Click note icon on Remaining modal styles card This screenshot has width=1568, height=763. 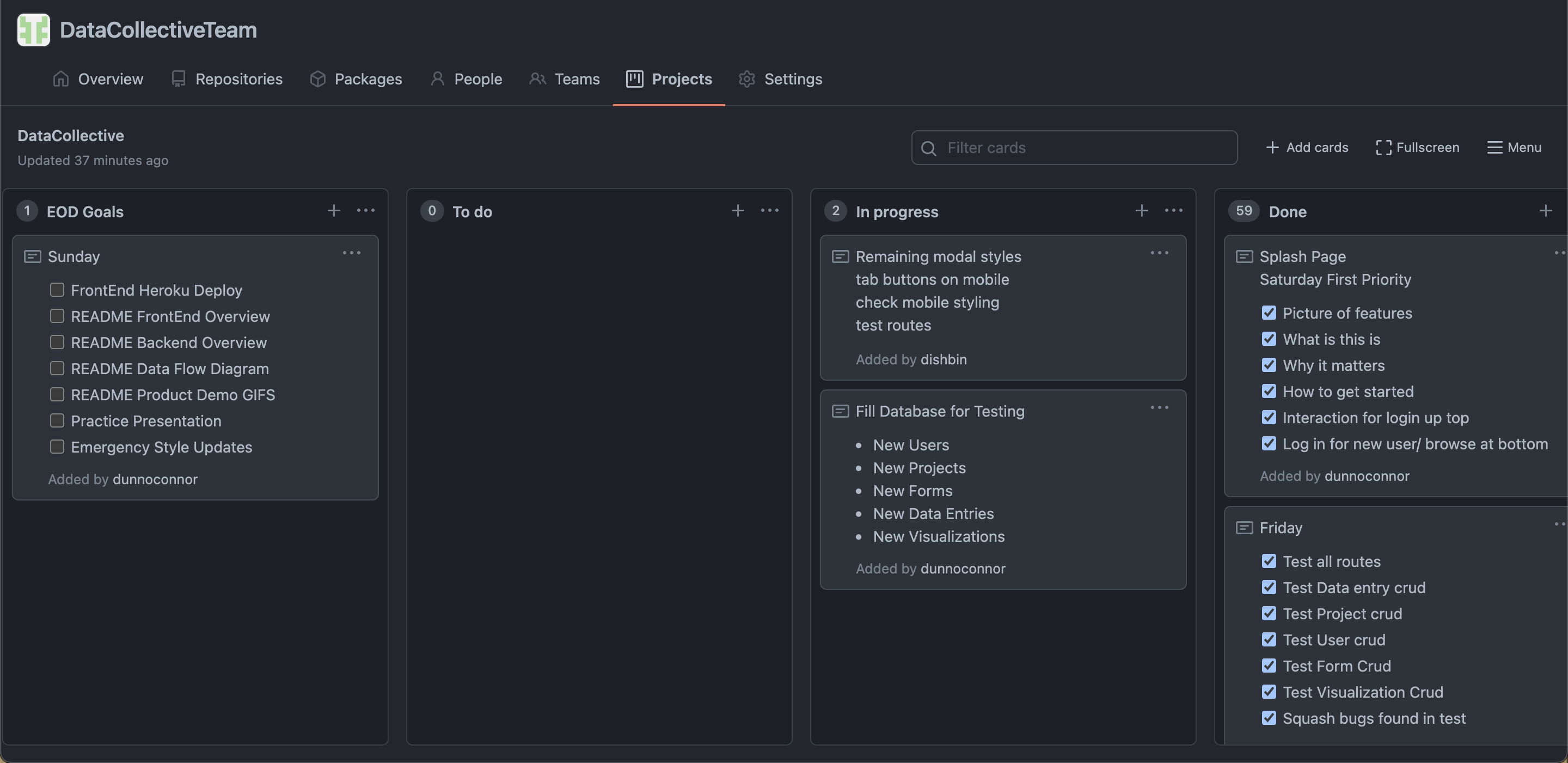840,257
